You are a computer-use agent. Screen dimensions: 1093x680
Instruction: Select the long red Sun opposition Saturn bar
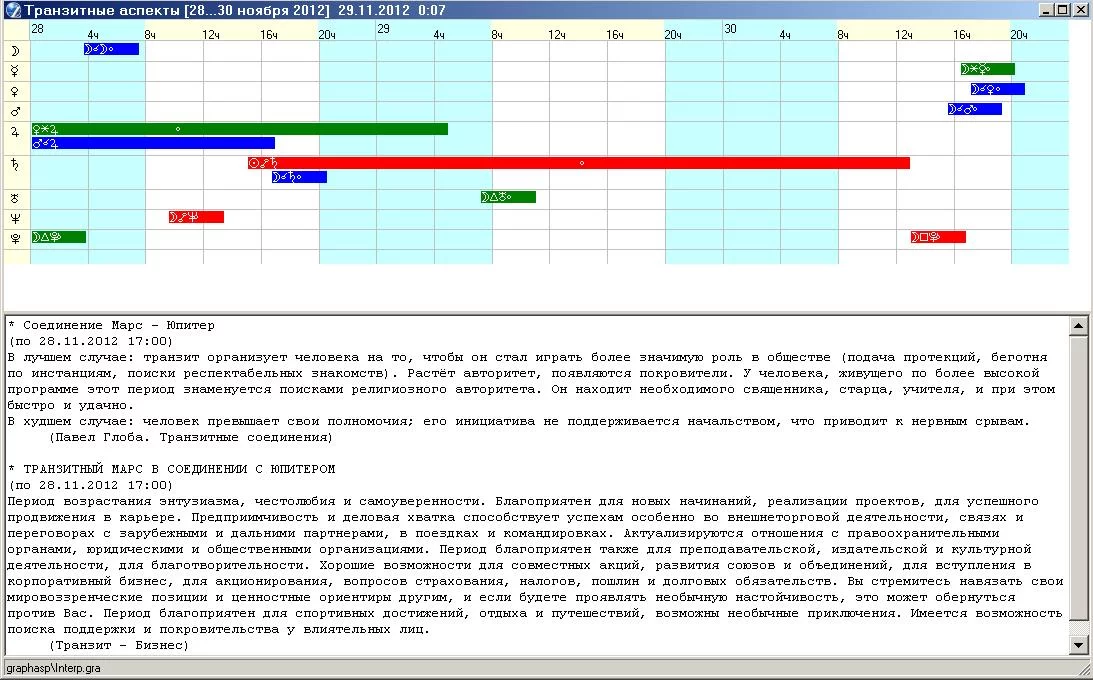[x=579, y=163]
